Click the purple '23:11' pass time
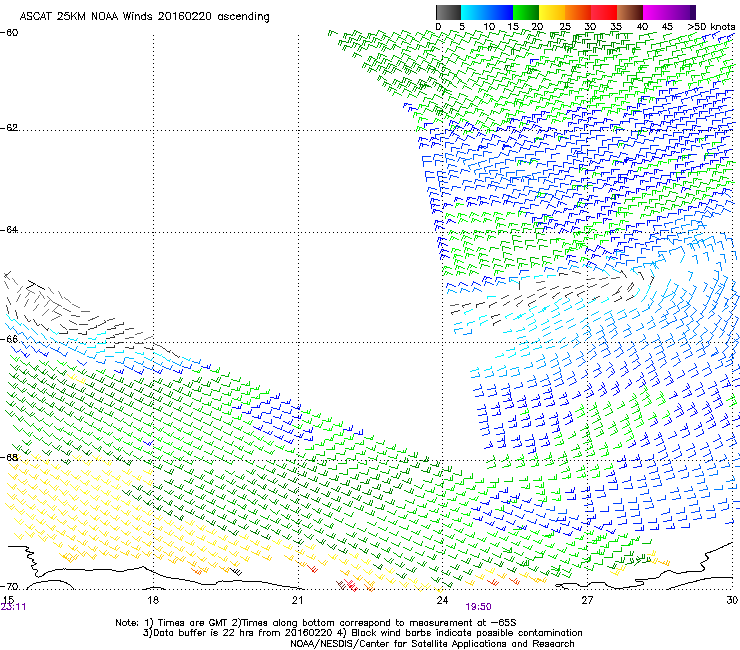The width and height of the screenshot is (740, 650). click(x=13, y=607)
